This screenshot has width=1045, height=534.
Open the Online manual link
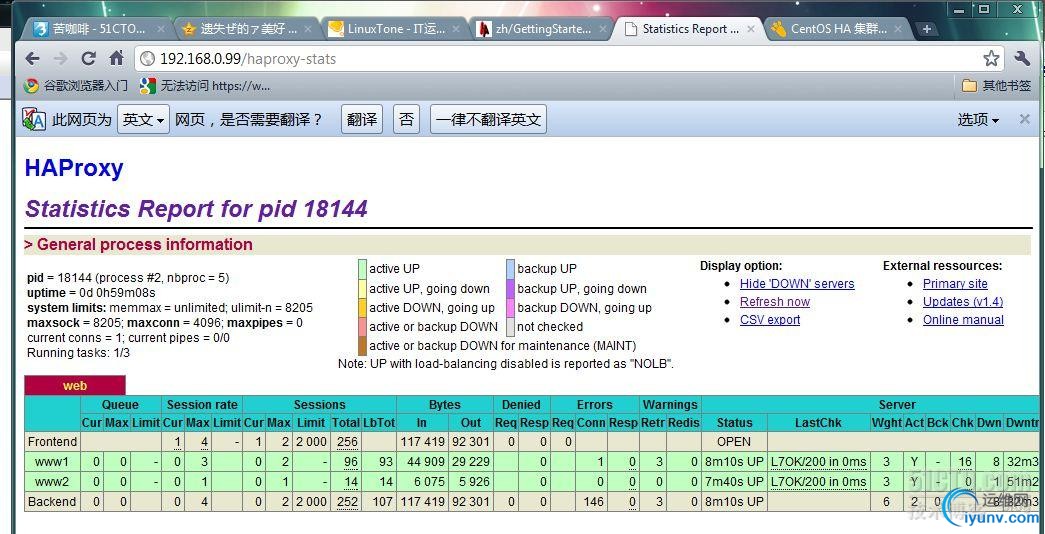963,320
